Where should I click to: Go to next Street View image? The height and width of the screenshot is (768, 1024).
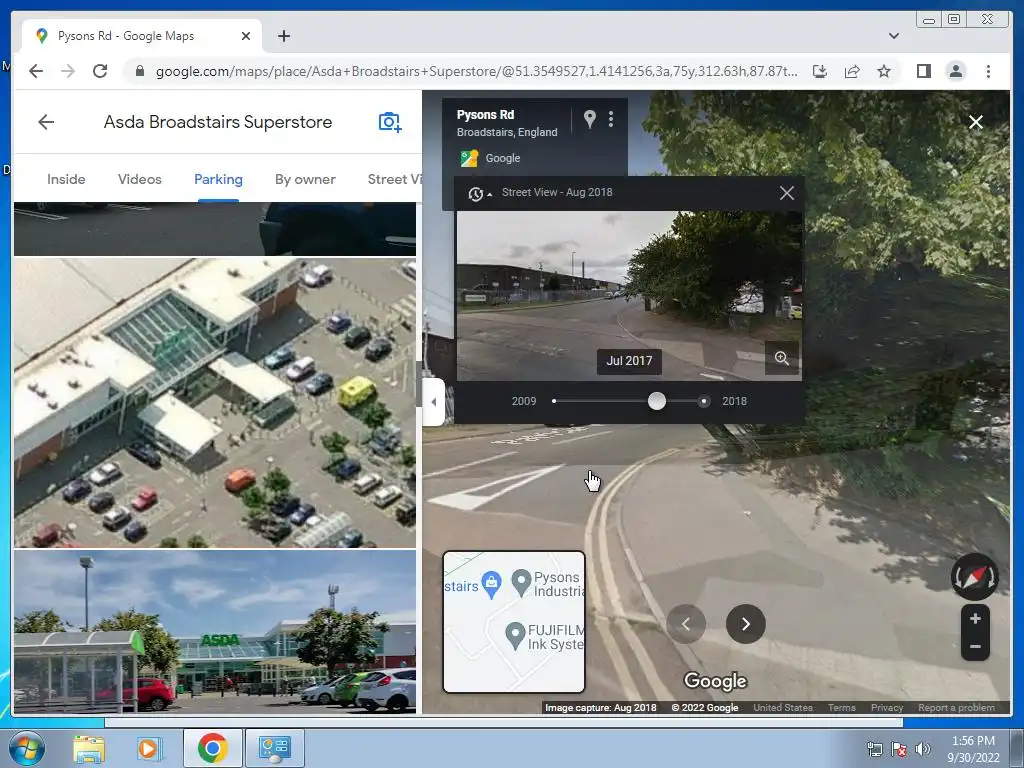[x=746, y=624]
